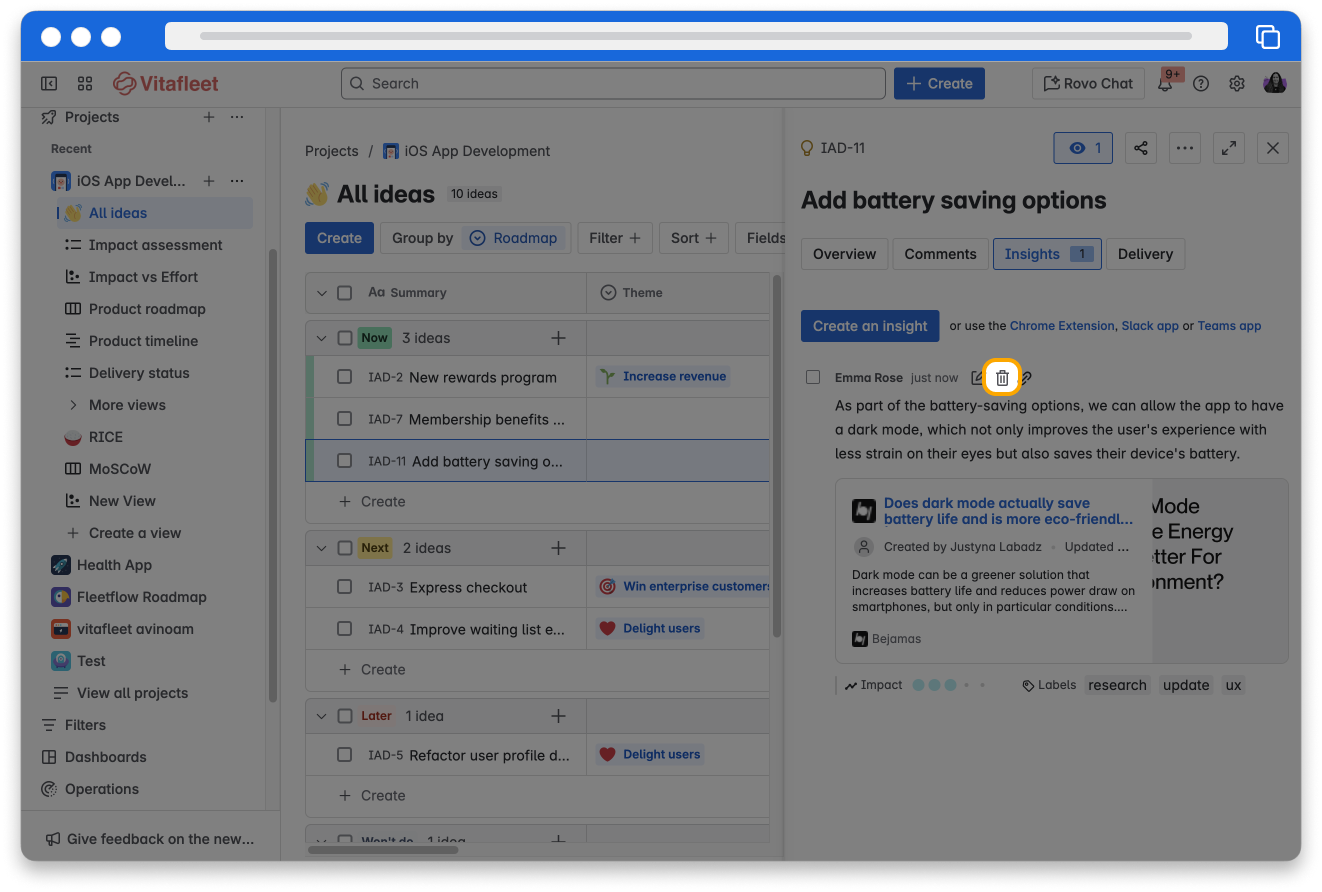Tick the Next group checkbox
The width and height of the screenshot is (1322, 892).
point(345,548)
